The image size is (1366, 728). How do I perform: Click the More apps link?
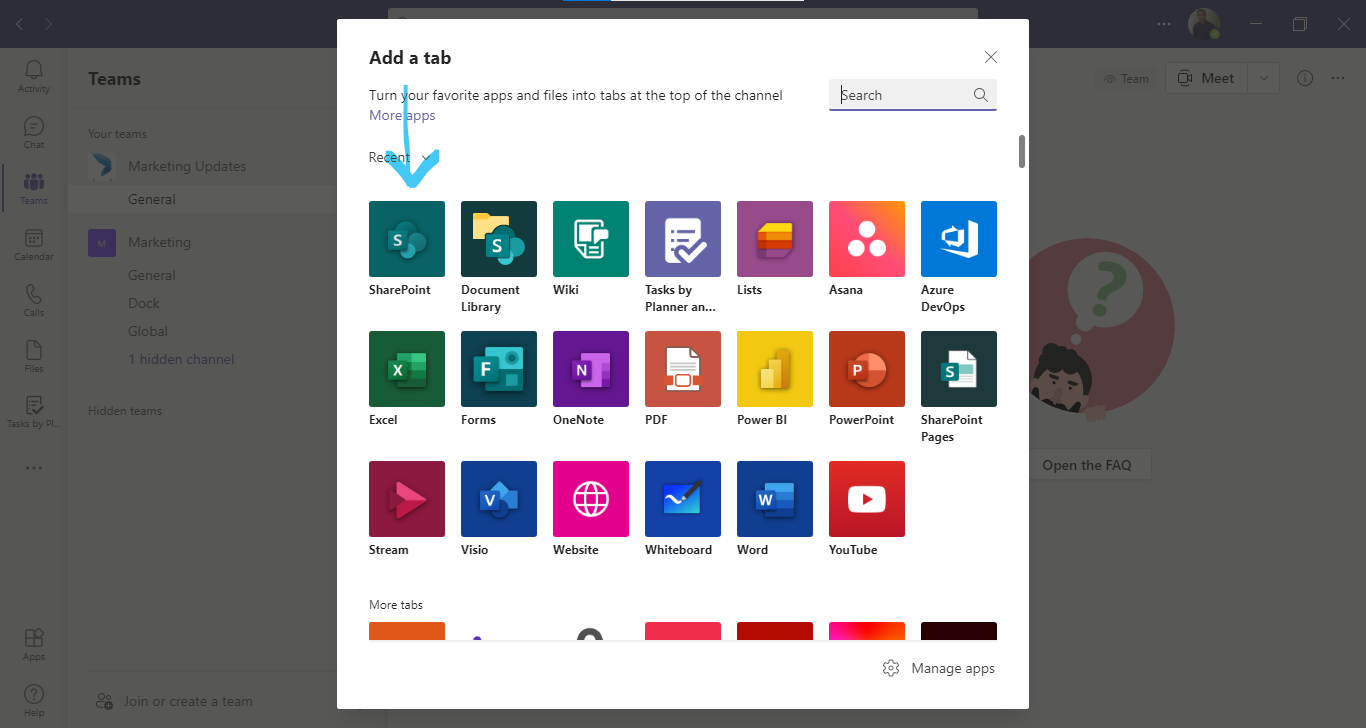[x=402, y=115]
